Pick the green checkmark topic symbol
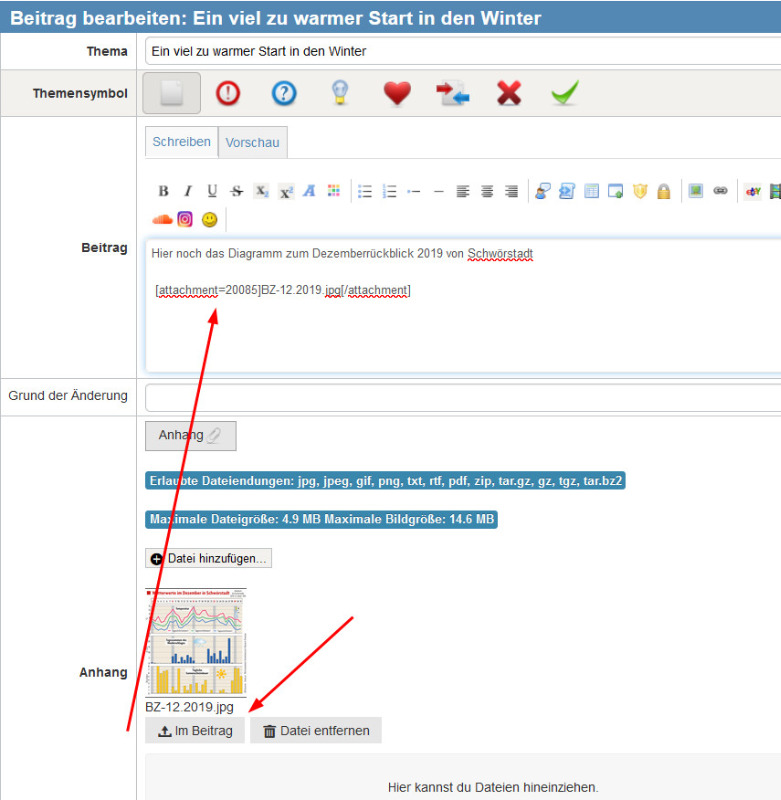Image resolution: width=781 pixels, height=800 pixels. pos(565,93)
